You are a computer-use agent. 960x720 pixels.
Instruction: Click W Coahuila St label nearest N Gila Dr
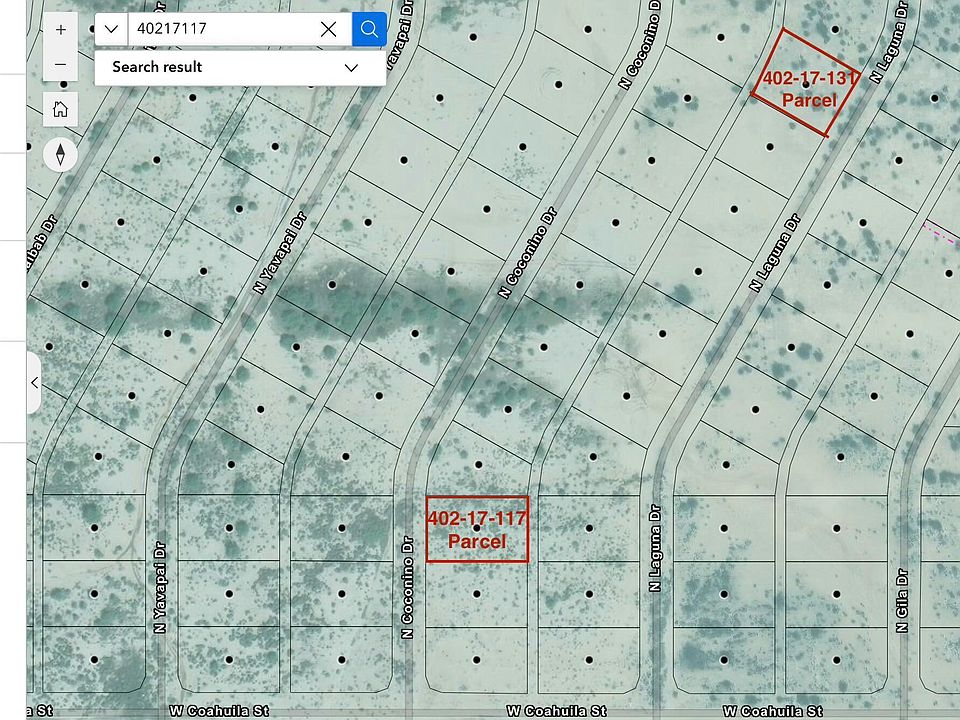point(771,711)
